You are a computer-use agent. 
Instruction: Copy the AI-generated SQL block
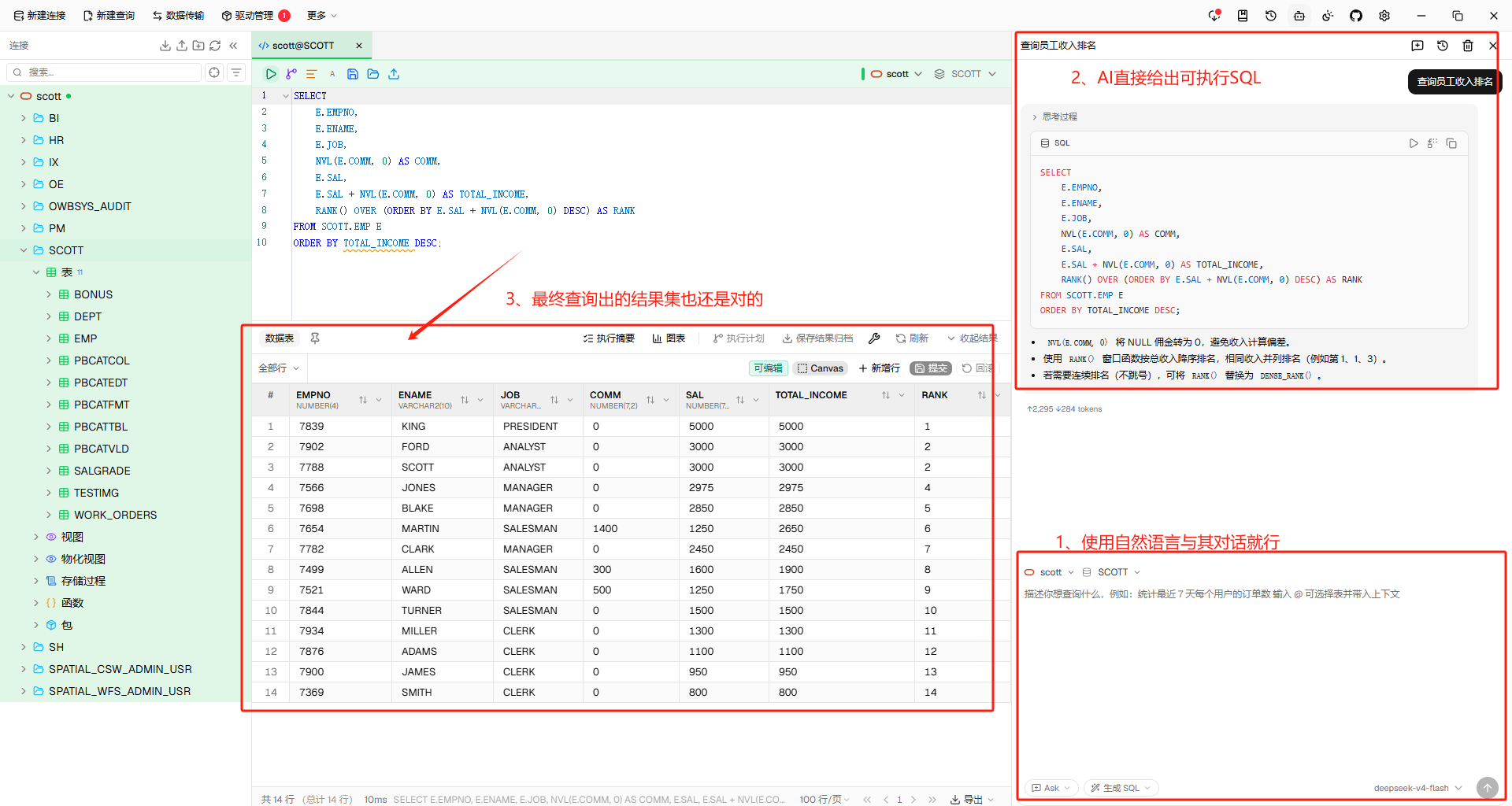[1451, 143]
